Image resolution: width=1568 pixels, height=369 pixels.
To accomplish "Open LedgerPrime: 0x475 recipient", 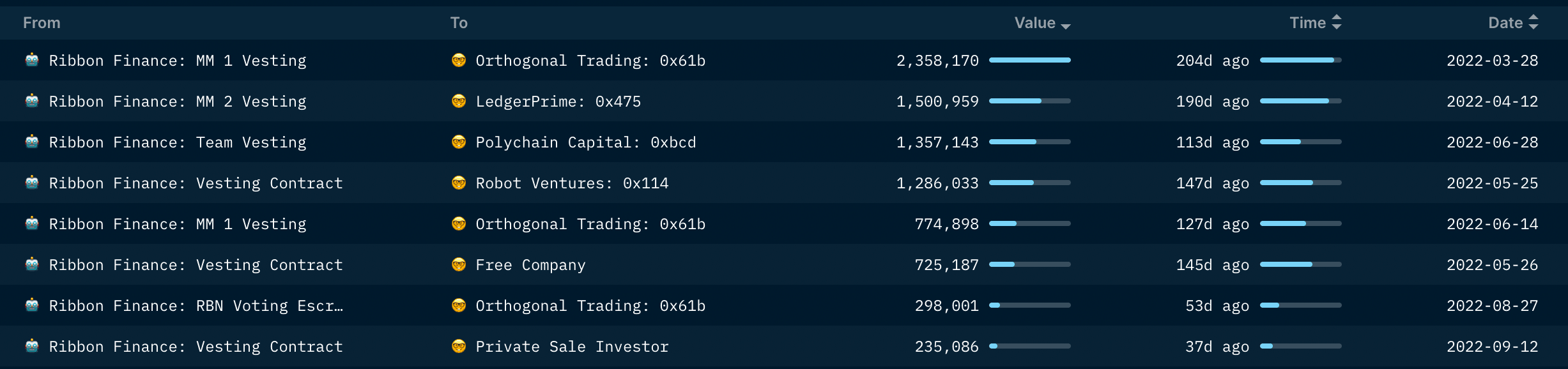I will pos(558,102).
